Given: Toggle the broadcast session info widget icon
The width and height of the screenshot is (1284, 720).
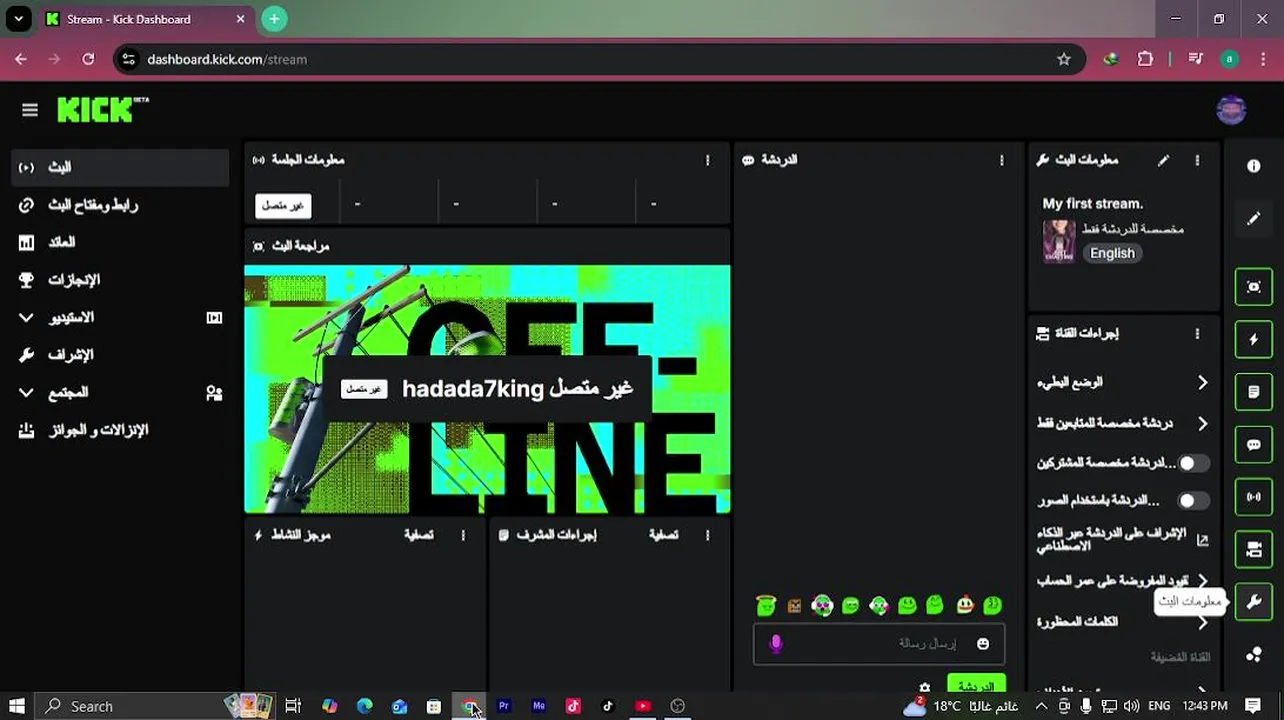Looking at the screenshot, I should [1253, 497].
